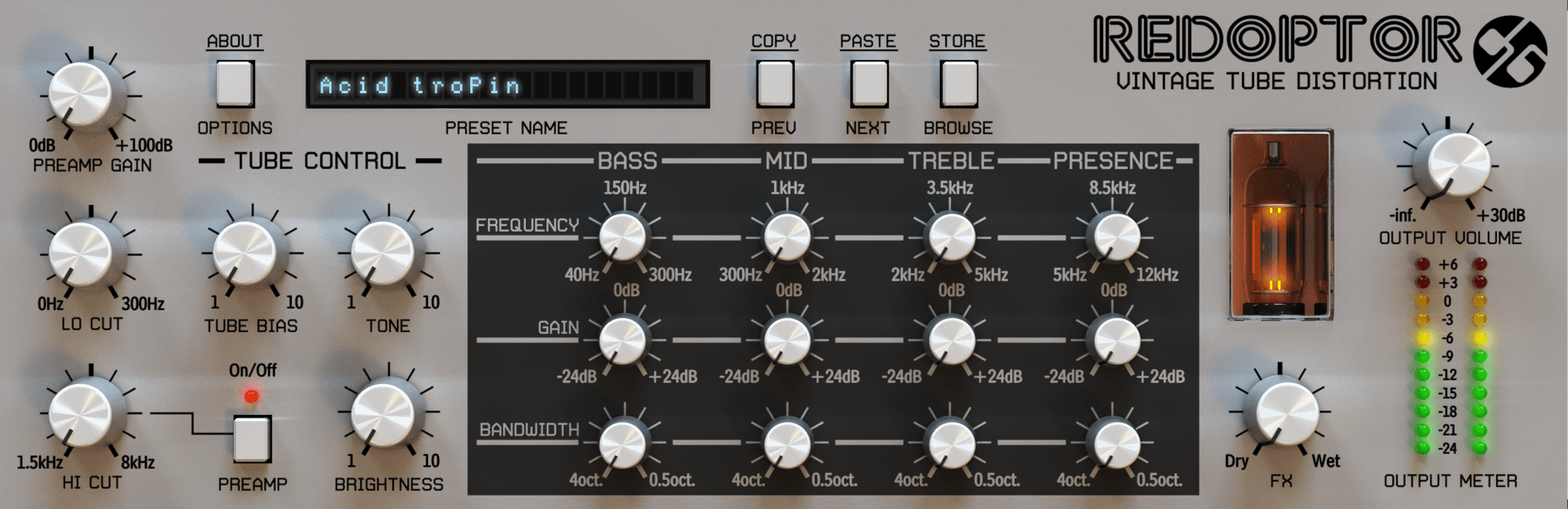This screenshot has width=1568, height=509.
Task: Click the 'NEXT' label
Action: 868,128
